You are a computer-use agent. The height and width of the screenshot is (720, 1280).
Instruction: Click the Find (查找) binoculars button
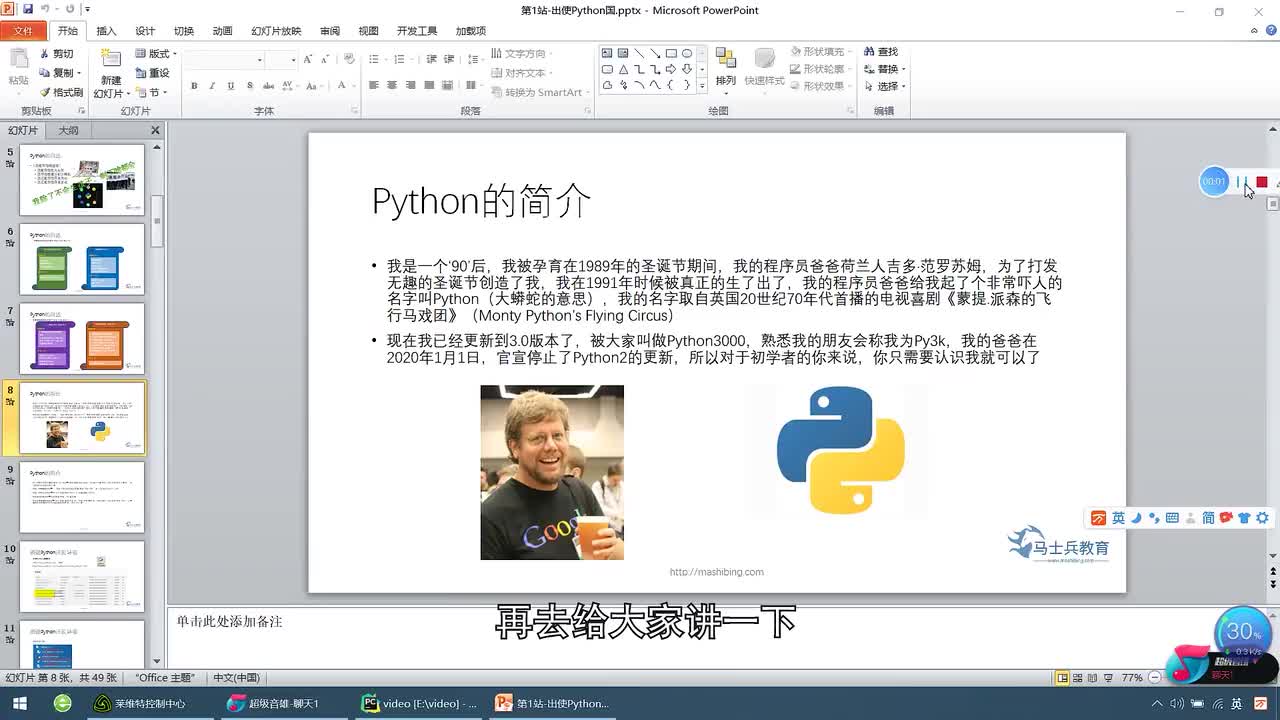point(880,52)
